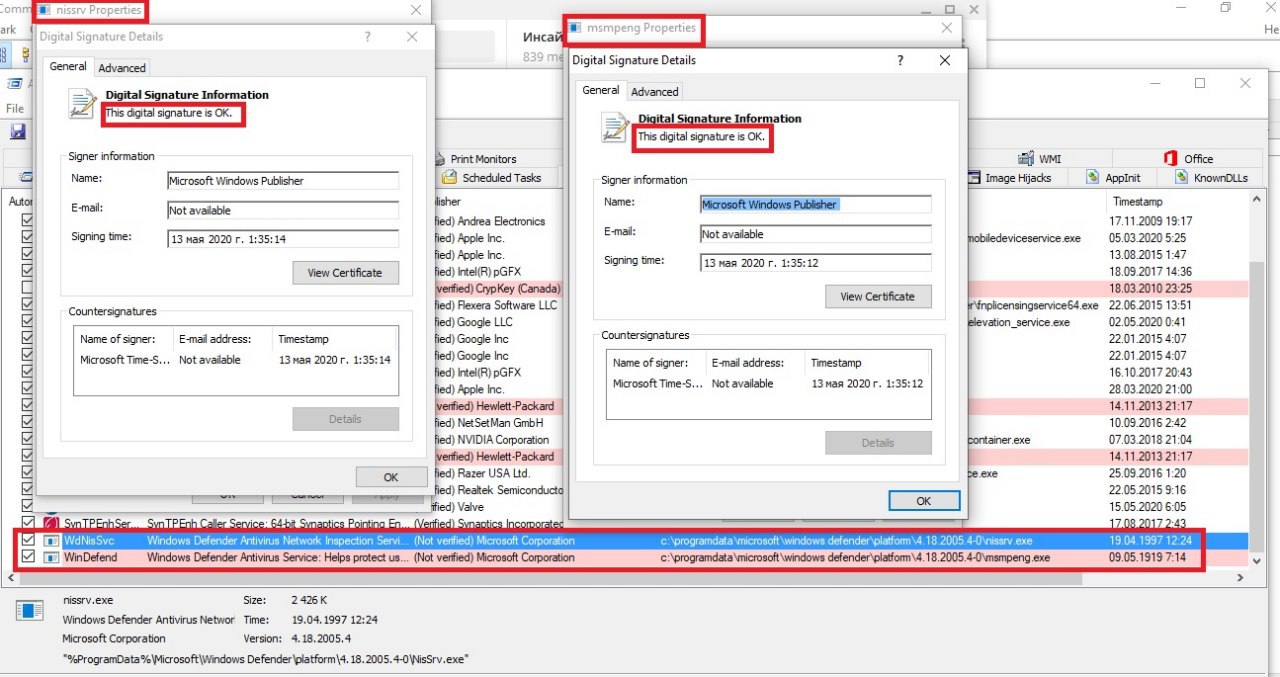Click Signing time field showing 1:35:12
The image size is (1280, 677).
tap(816, 263)
